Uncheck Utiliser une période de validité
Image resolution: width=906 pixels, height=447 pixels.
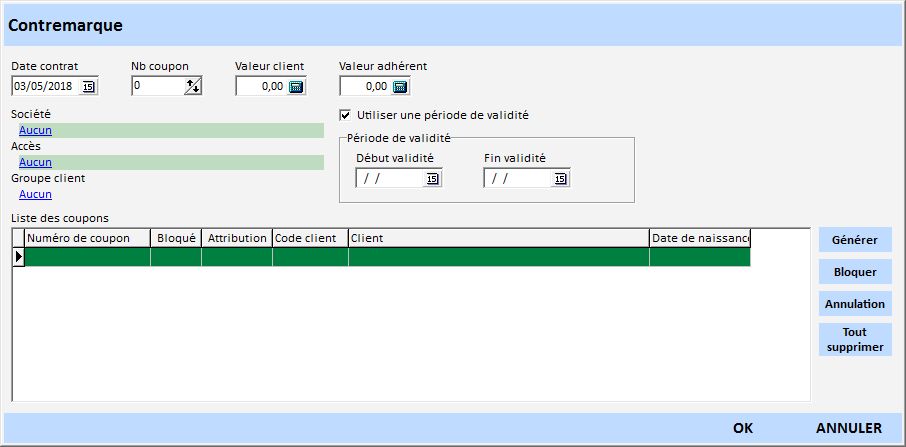(x=346, y=115)
